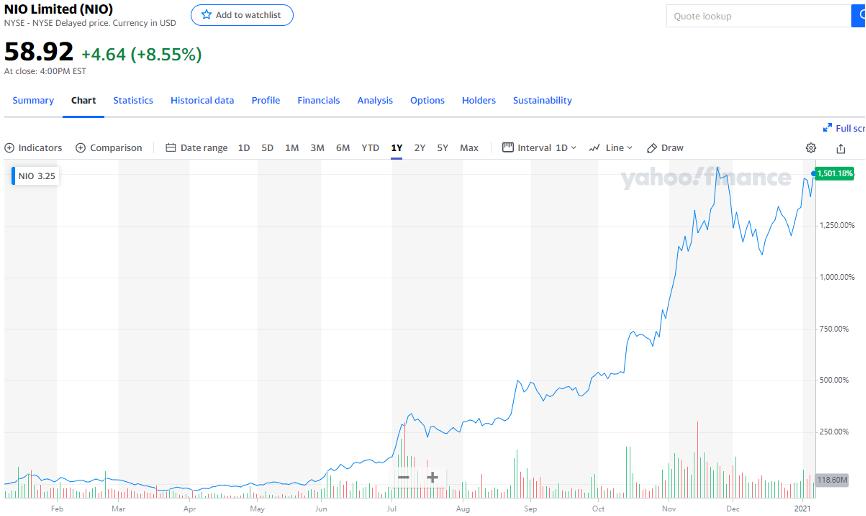The width and height of the screenshot is (866, 516).
Task: Switch range to 6M
Action: (343, 148)
